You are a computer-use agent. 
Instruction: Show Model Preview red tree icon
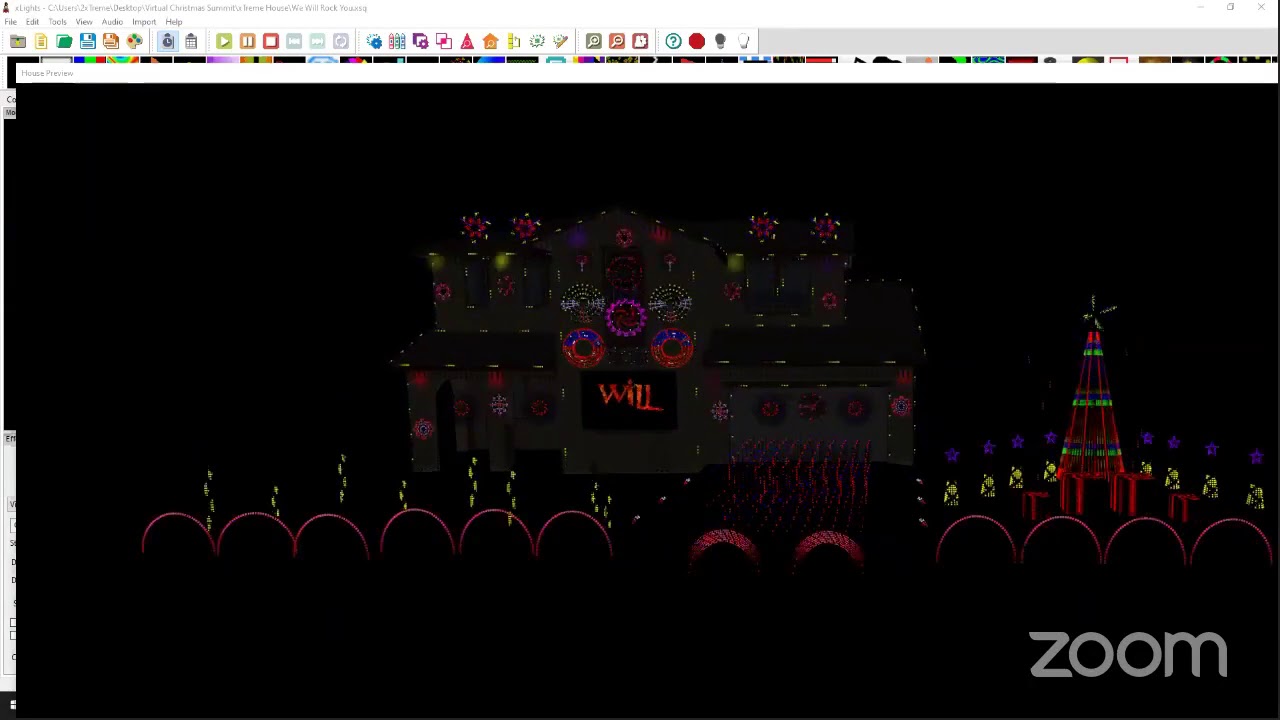tap(467, 41)
